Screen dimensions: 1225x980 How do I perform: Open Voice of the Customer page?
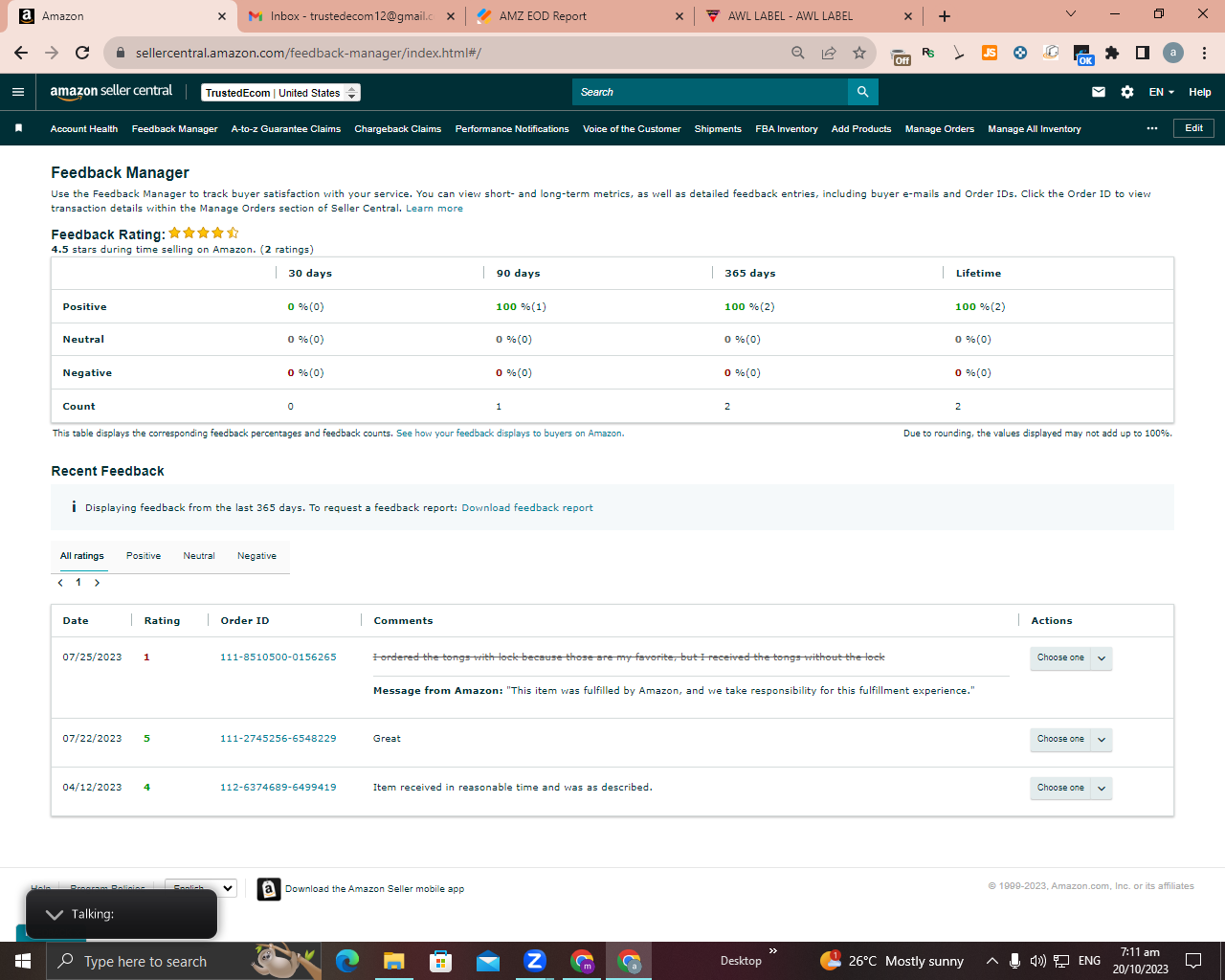[632, 128]
